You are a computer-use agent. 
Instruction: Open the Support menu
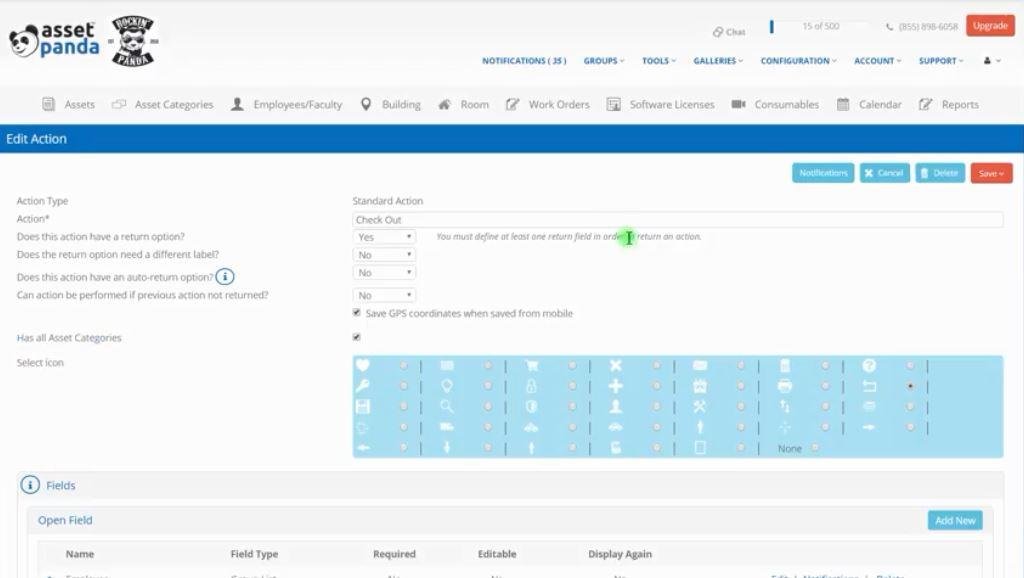940,61
